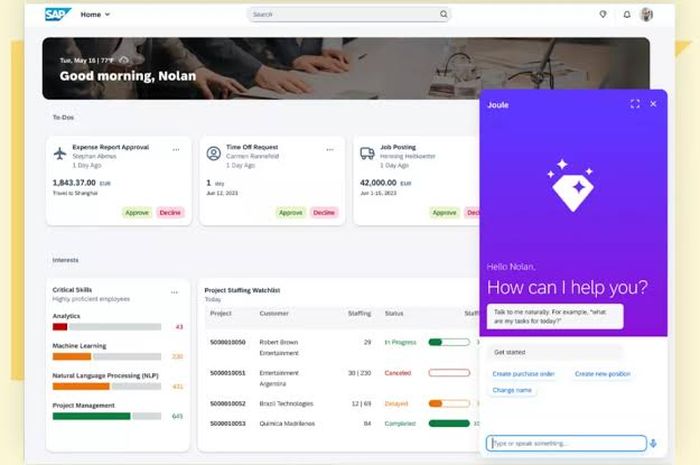Click the SAP logo

(58, 14)
